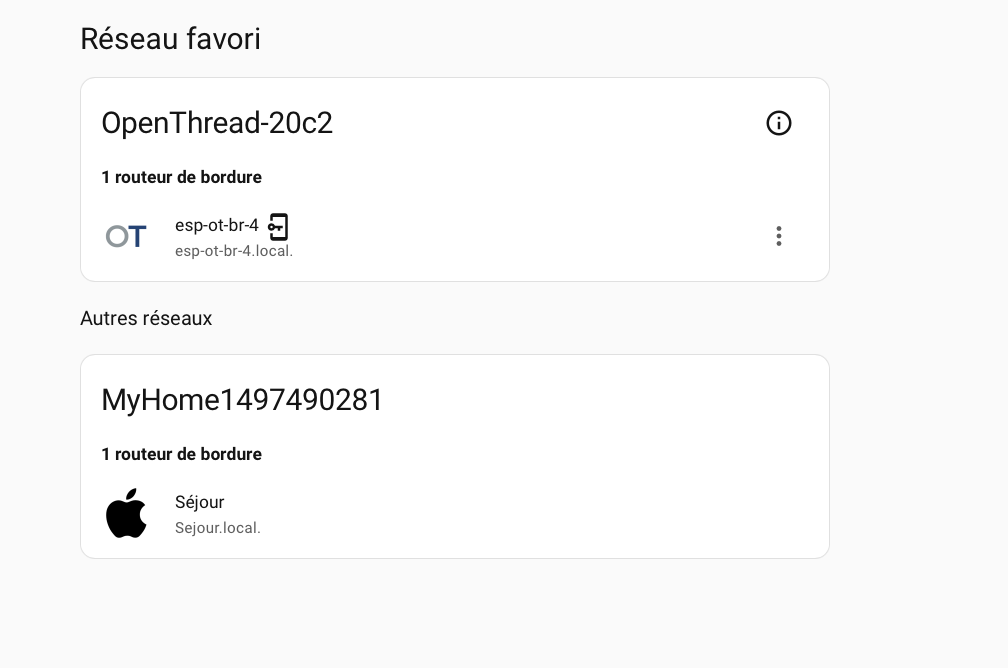The width and height of the screenshot is (1008, 668).
Task: Click the Sejour.local. hostname text
Action: click(x=217, y=528)
